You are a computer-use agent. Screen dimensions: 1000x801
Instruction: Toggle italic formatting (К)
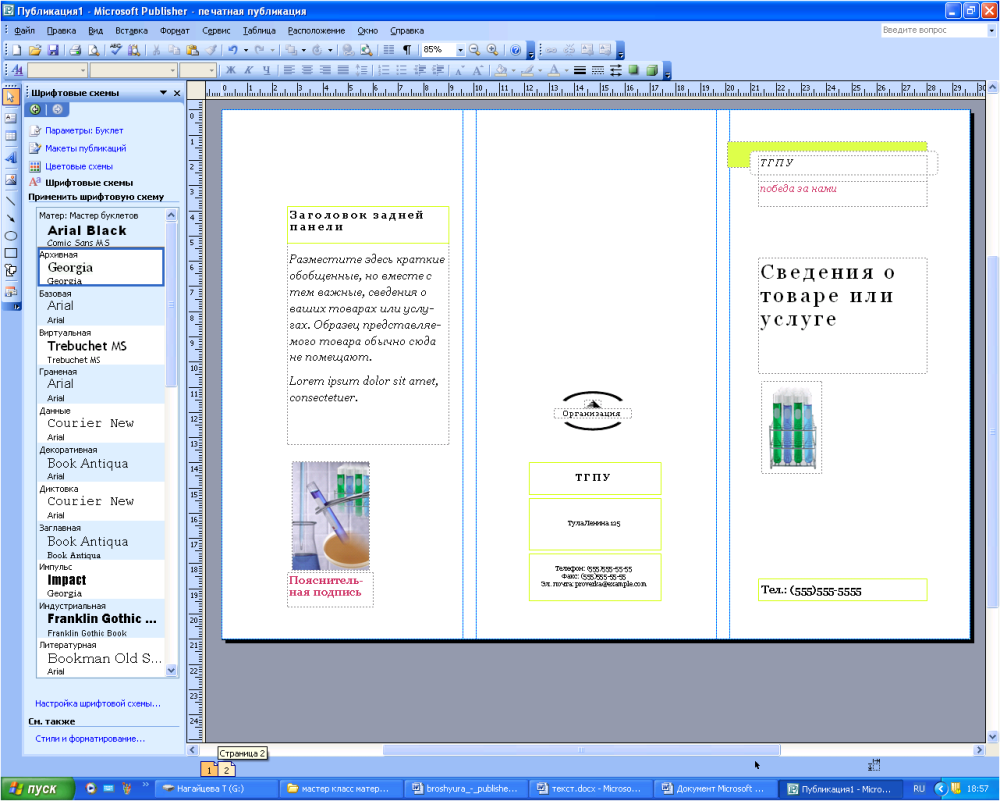(249, 70)
